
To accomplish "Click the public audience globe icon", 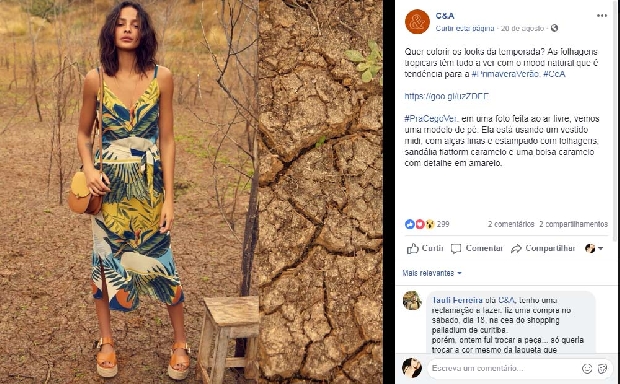I will click(x=554, y=28).
